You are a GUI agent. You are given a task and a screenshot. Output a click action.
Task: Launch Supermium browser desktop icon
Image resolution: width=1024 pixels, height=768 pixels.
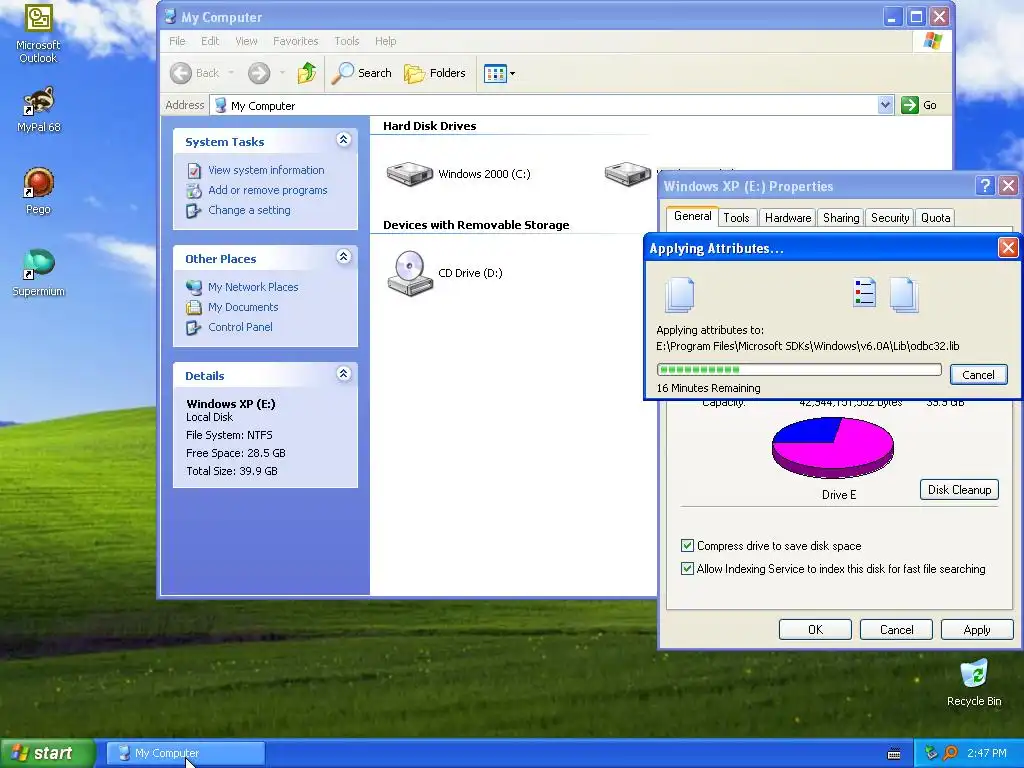click(x=38, y=273)
